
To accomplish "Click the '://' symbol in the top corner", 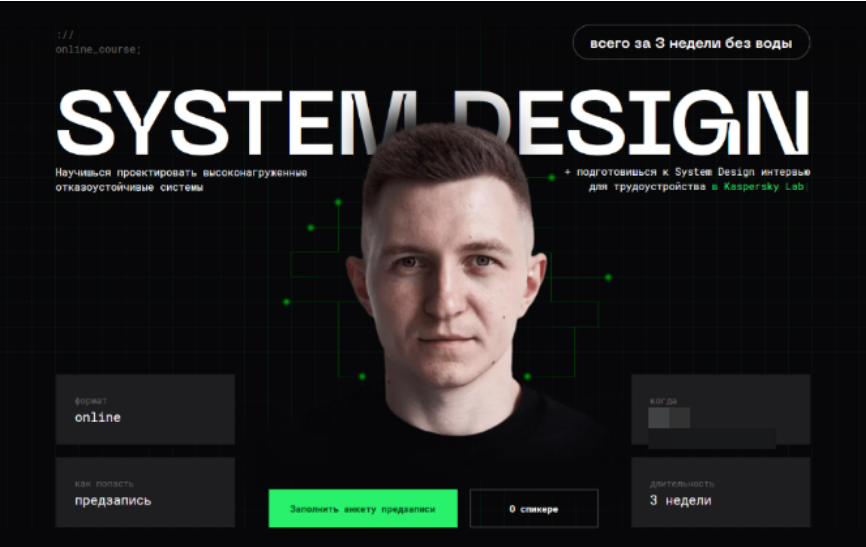I will pos(65,35).
